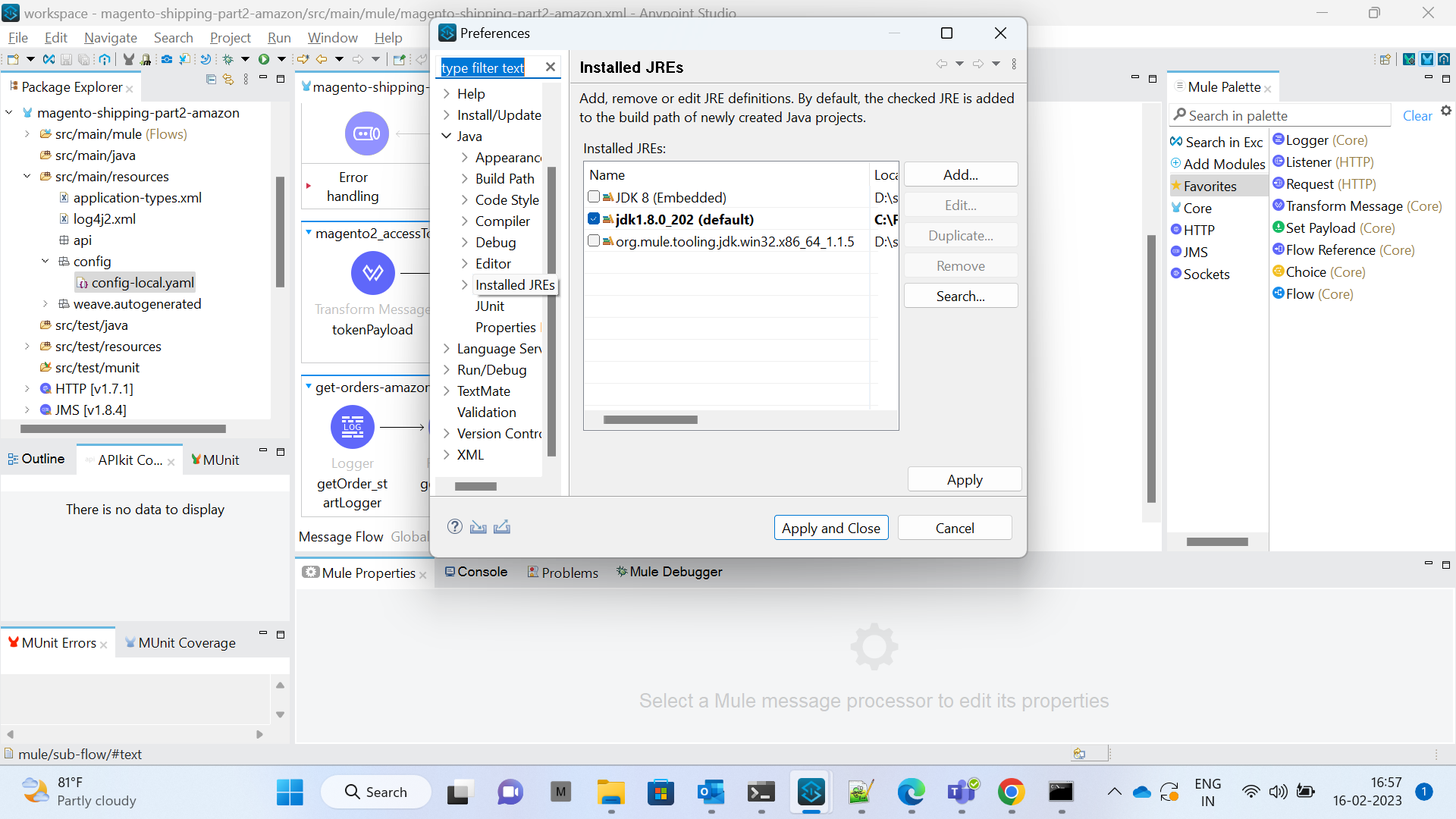Viewport: 1456px width, 819px height.
Task: Expand the Compiler node
Action: (465, 221)
